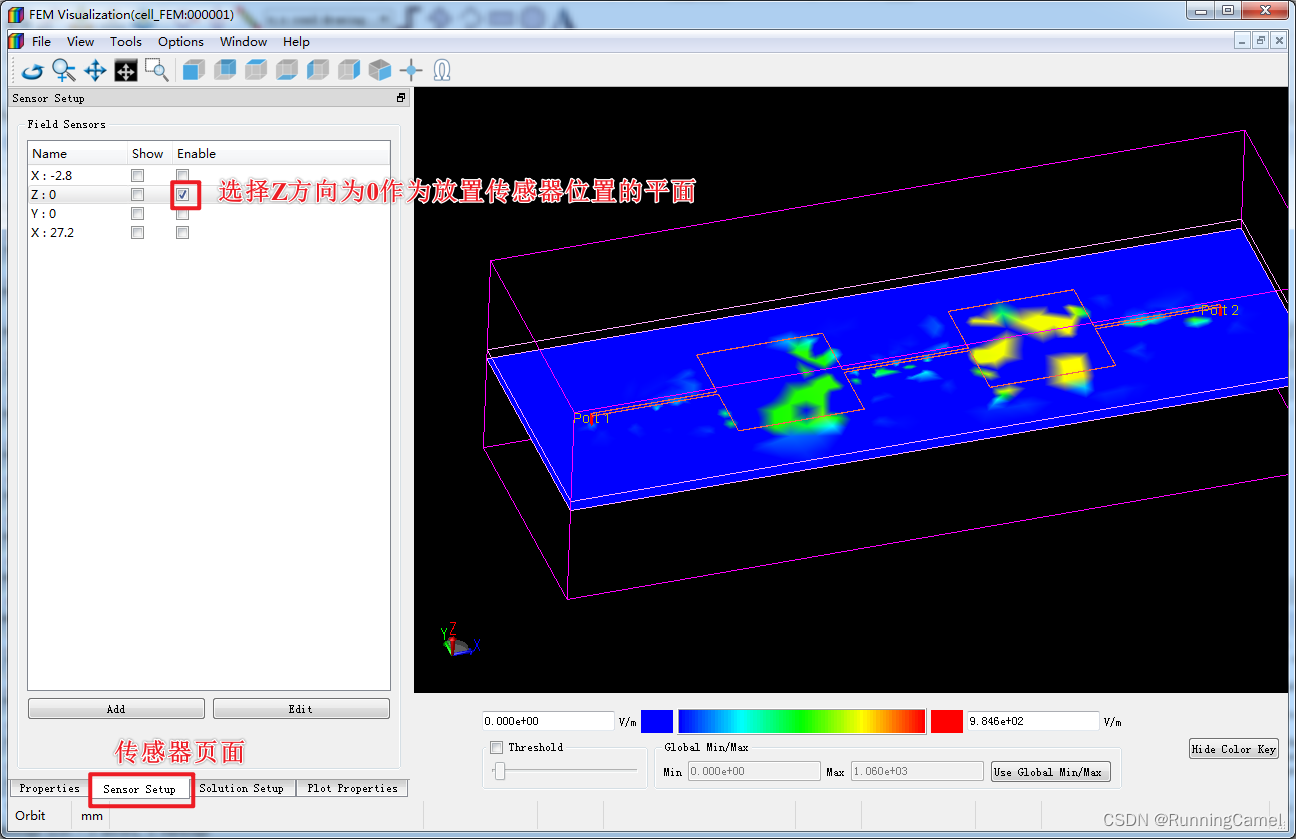
Task: Float the Sensor Setup dock panel
Action: click(401, 98)
